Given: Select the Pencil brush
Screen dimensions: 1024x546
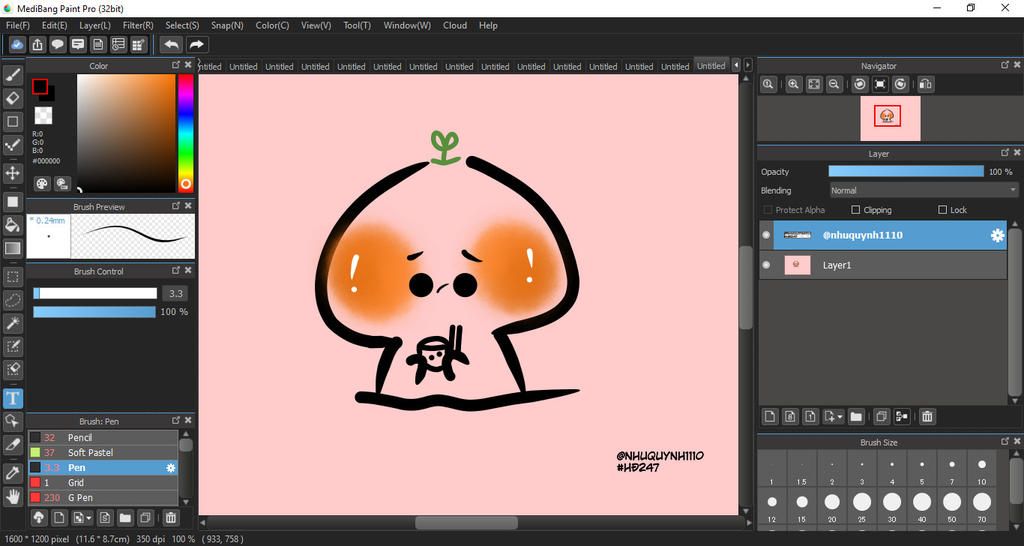Looking at the screenshot, I should click(x=103, y=438).
